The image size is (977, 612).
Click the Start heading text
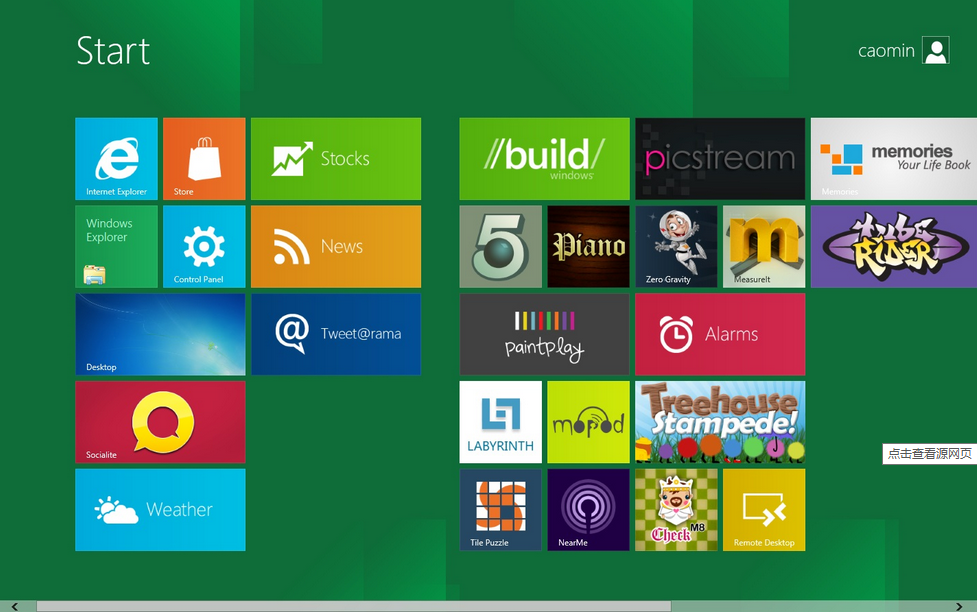click(x=113, y=50)
